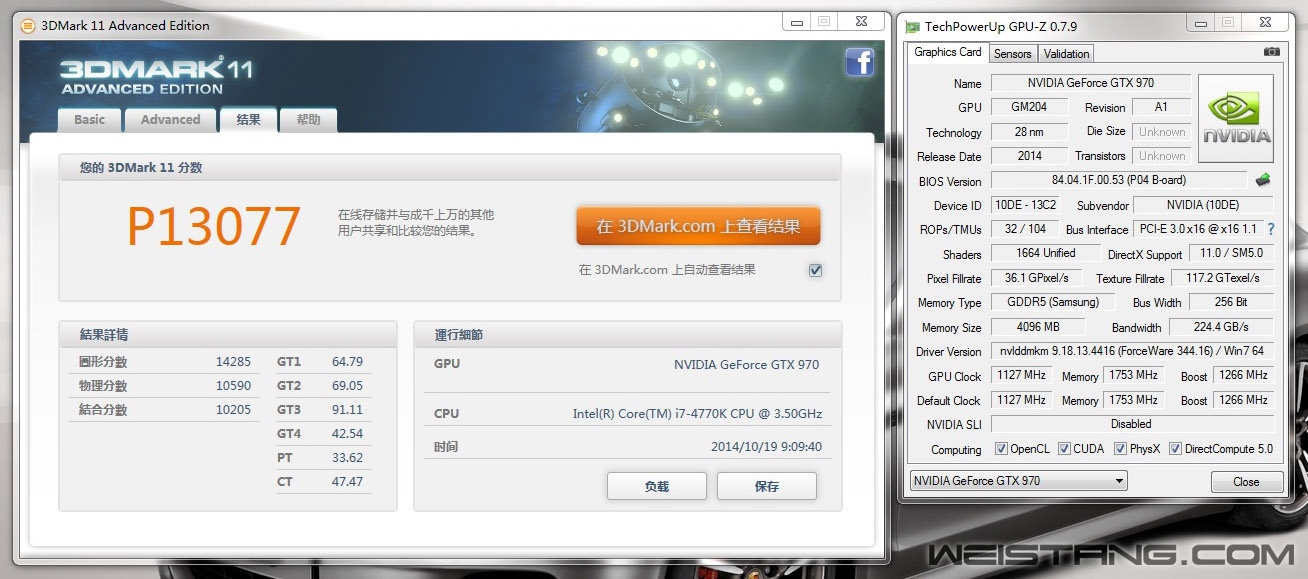1308x579 pixels.
Task: Click the GPU-Z screenshot camera icon
Action: (x=1271, y=52)
